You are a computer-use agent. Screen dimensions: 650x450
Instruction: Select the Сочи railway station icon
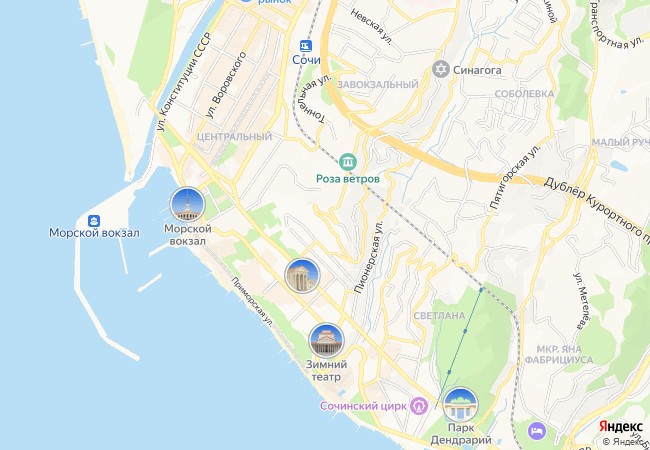(x=306, y=46)
